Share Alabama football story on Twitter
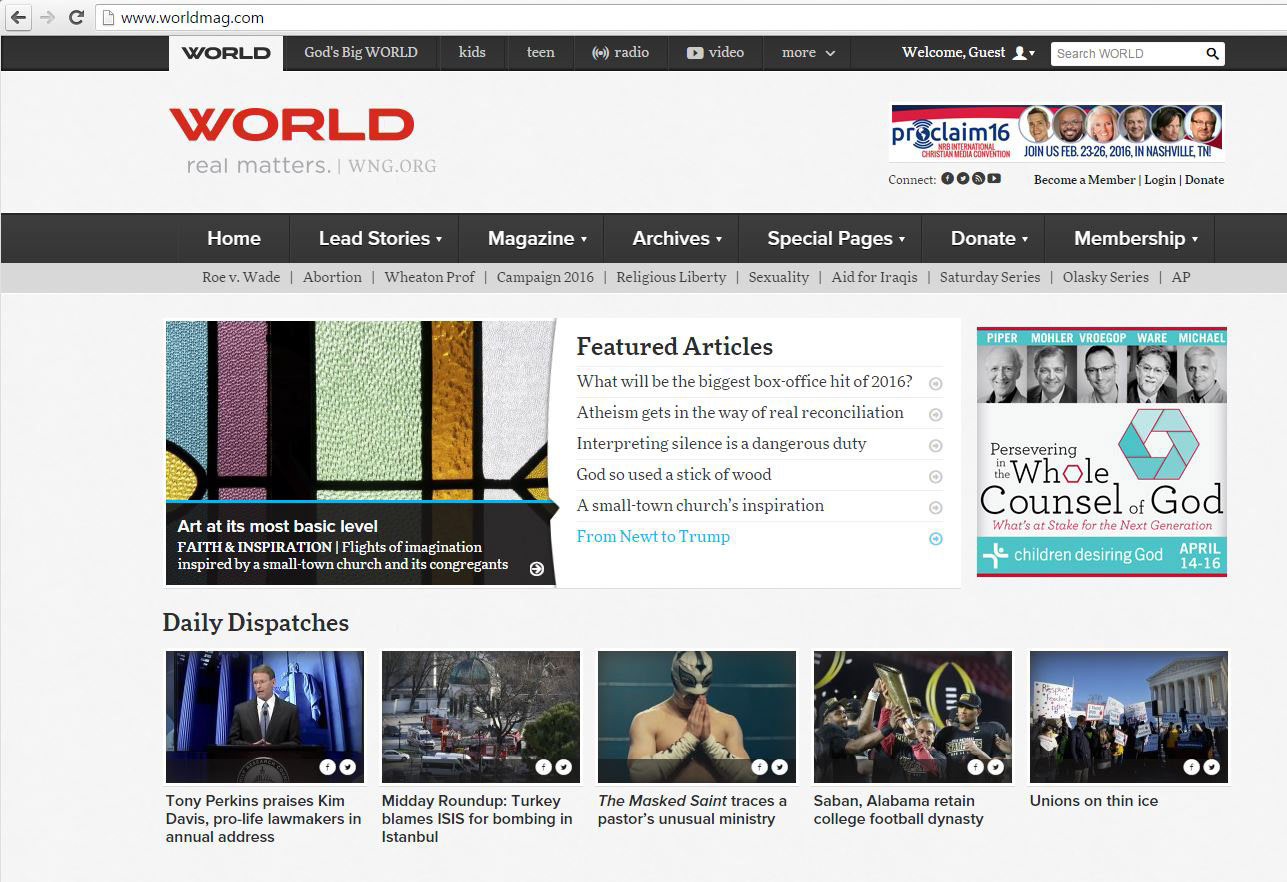The height and width of the screenshot is (882, 1287). click(995, 767)
